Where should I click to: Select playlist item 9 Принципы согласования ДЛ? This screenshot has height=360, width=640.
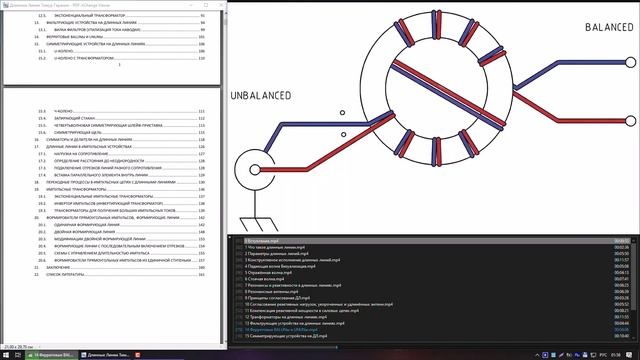(x=433, y=298)
